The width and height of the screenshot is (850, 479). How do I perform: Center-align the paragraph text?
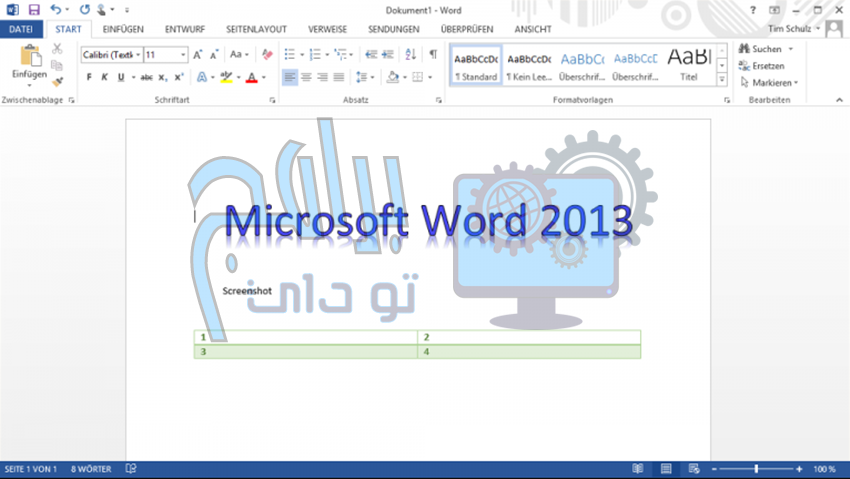(306, 77)
